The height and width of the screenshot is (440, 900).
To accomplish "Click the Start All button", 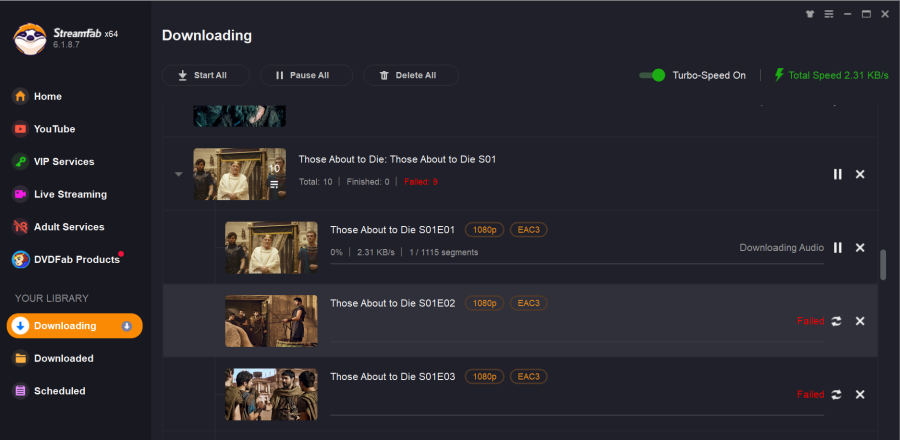I will 205,75.
